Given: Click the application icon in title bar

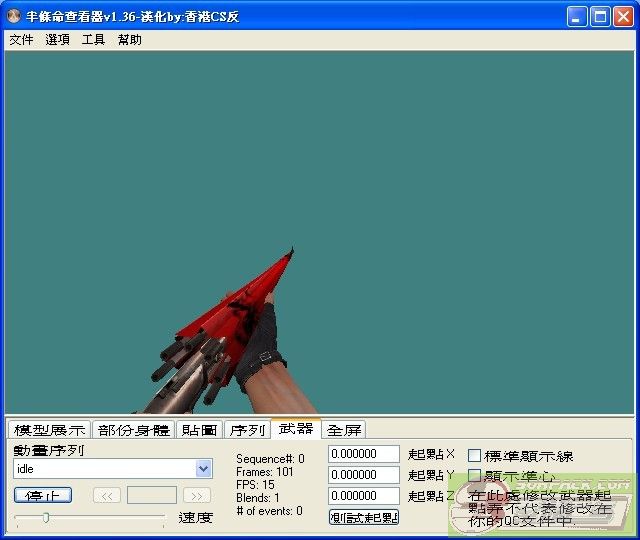Looking at the screenshot, I should (14, 16).
